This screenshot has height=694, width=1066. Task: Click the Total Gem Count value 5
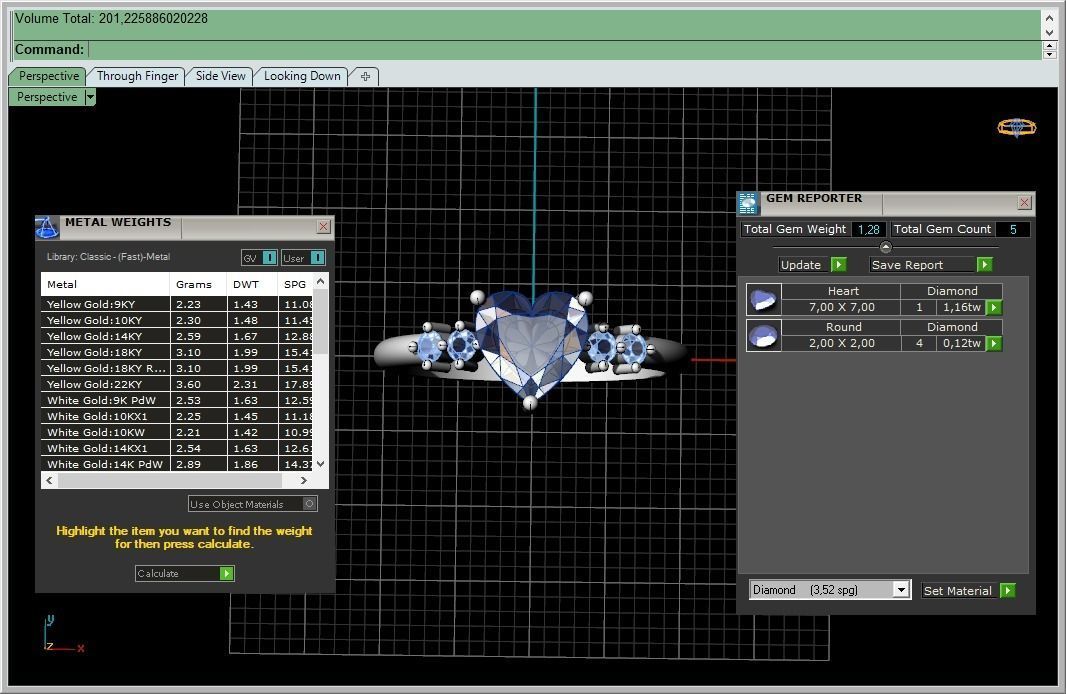pyautogui.click(x=1013, y=230)
